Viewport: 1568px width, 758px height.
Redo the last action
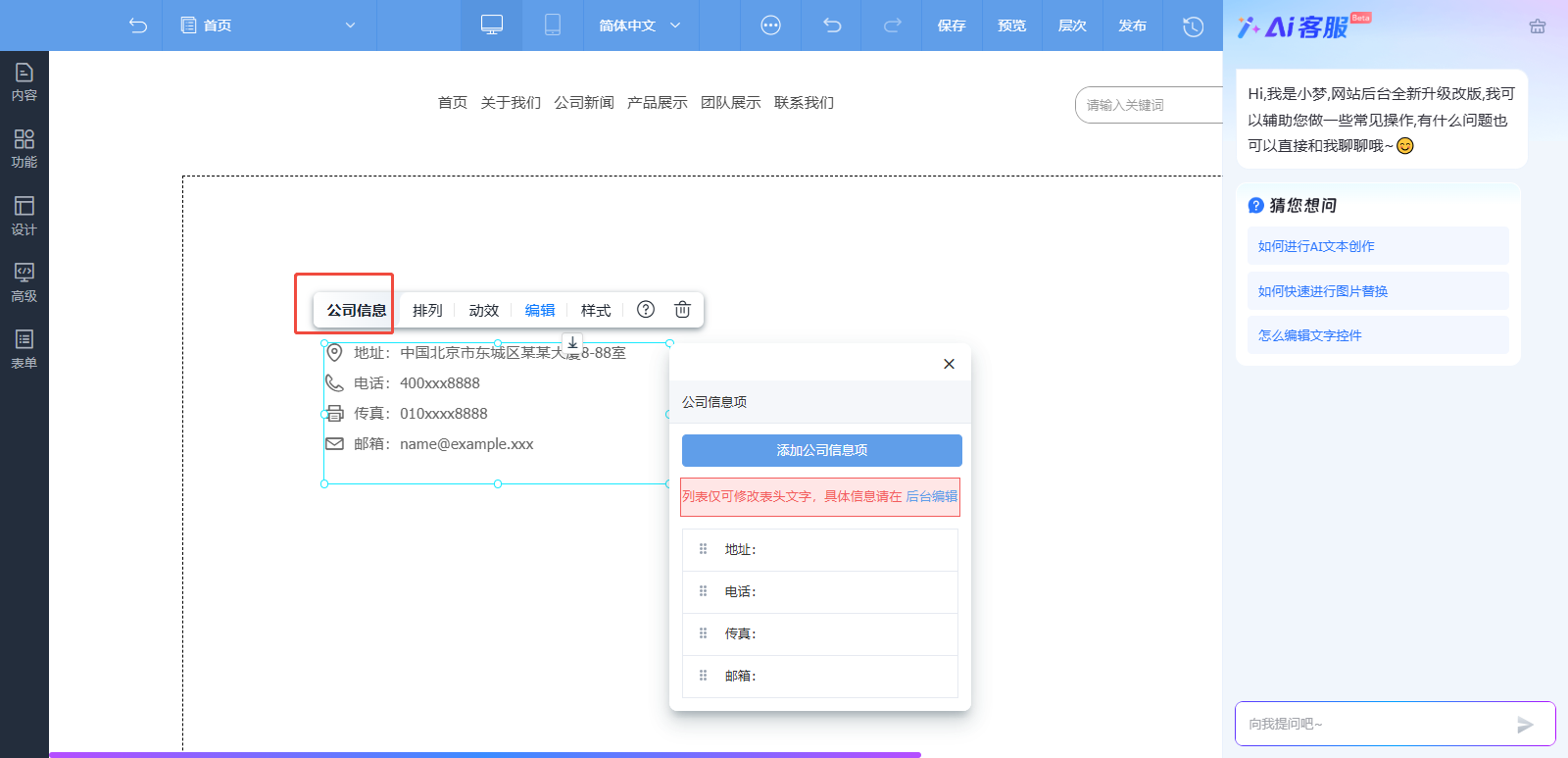[x=892, y=25]
